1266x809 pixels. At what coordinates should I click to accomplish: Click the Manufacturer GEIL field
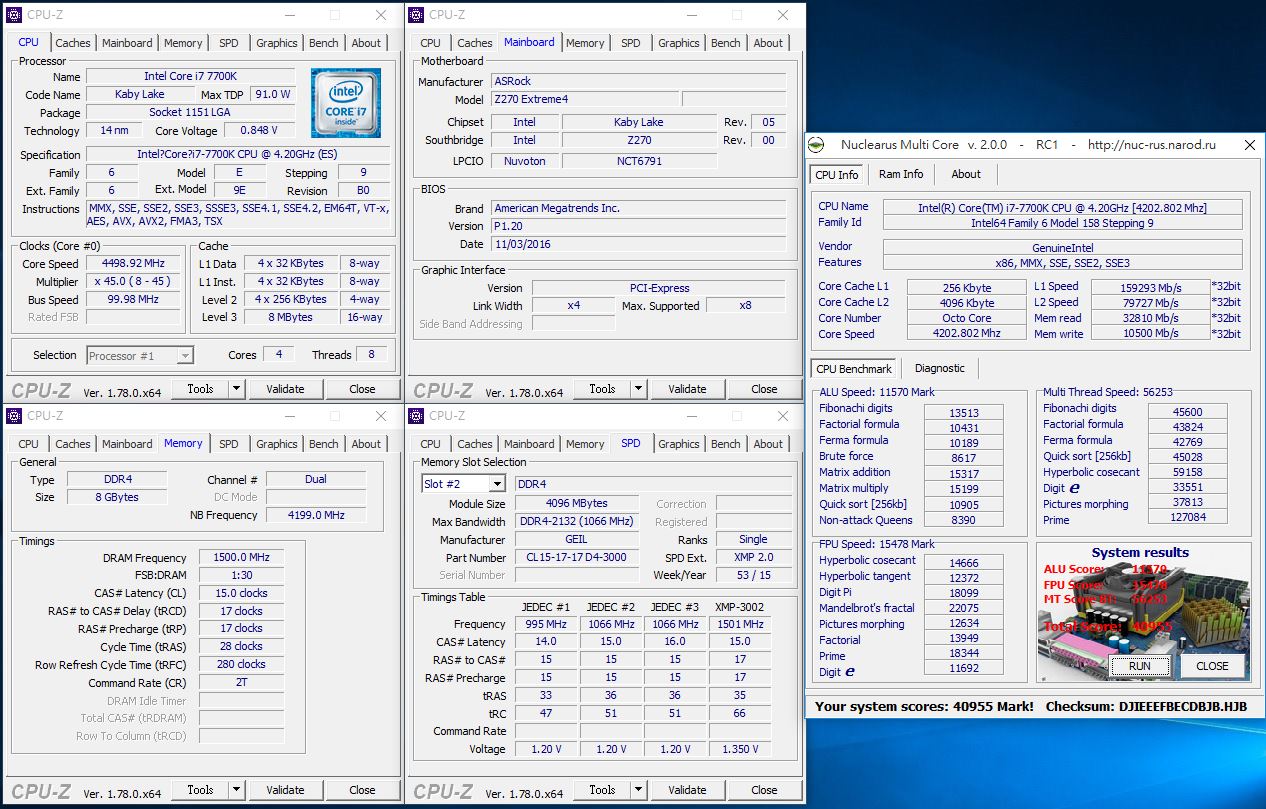click(576, 540)
